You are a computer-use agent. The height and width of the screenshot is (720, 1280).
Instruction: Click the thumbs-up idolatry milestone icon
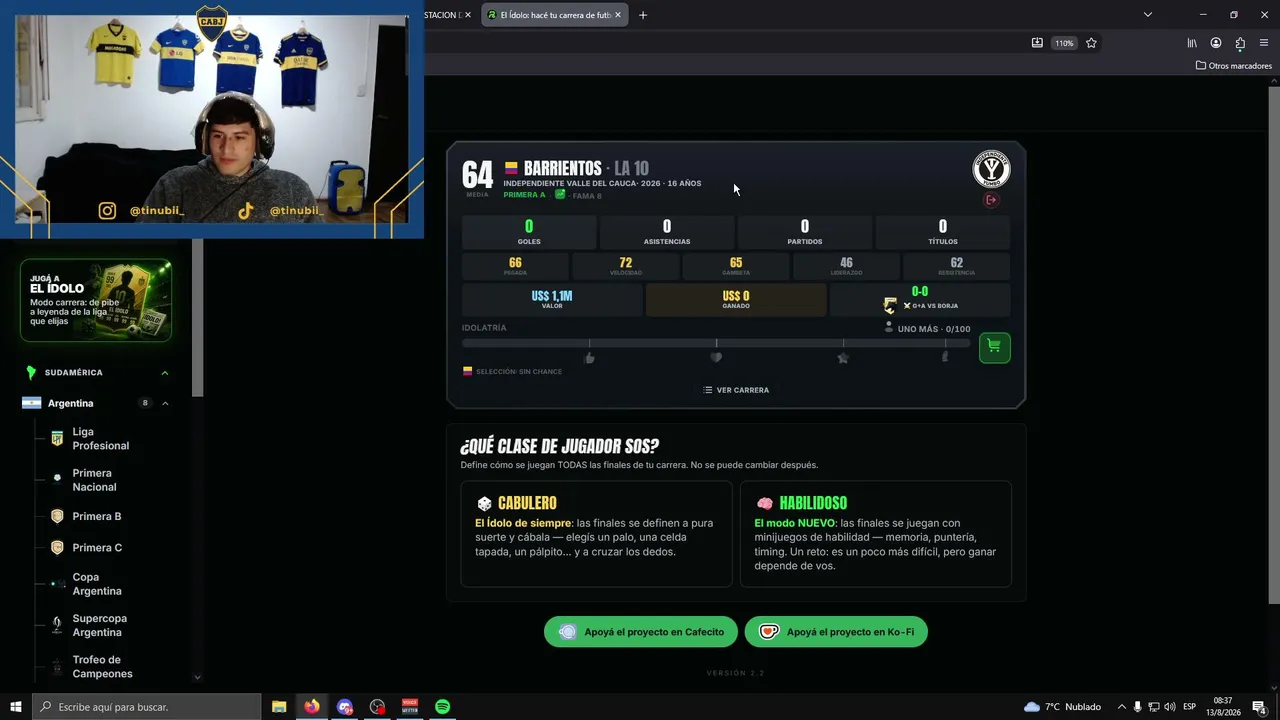pos(589,358)
